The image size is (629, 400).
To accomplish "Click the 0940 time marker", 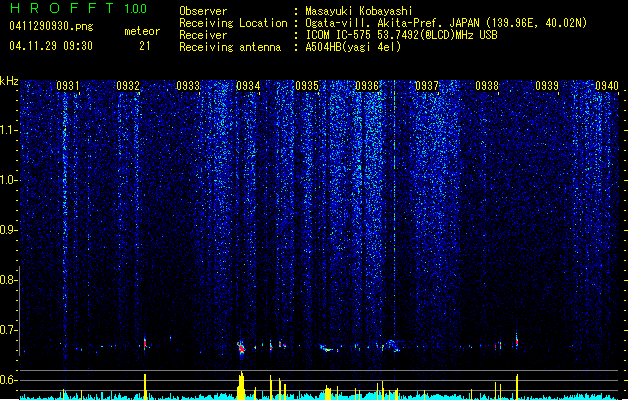I will tap(607, 86).
